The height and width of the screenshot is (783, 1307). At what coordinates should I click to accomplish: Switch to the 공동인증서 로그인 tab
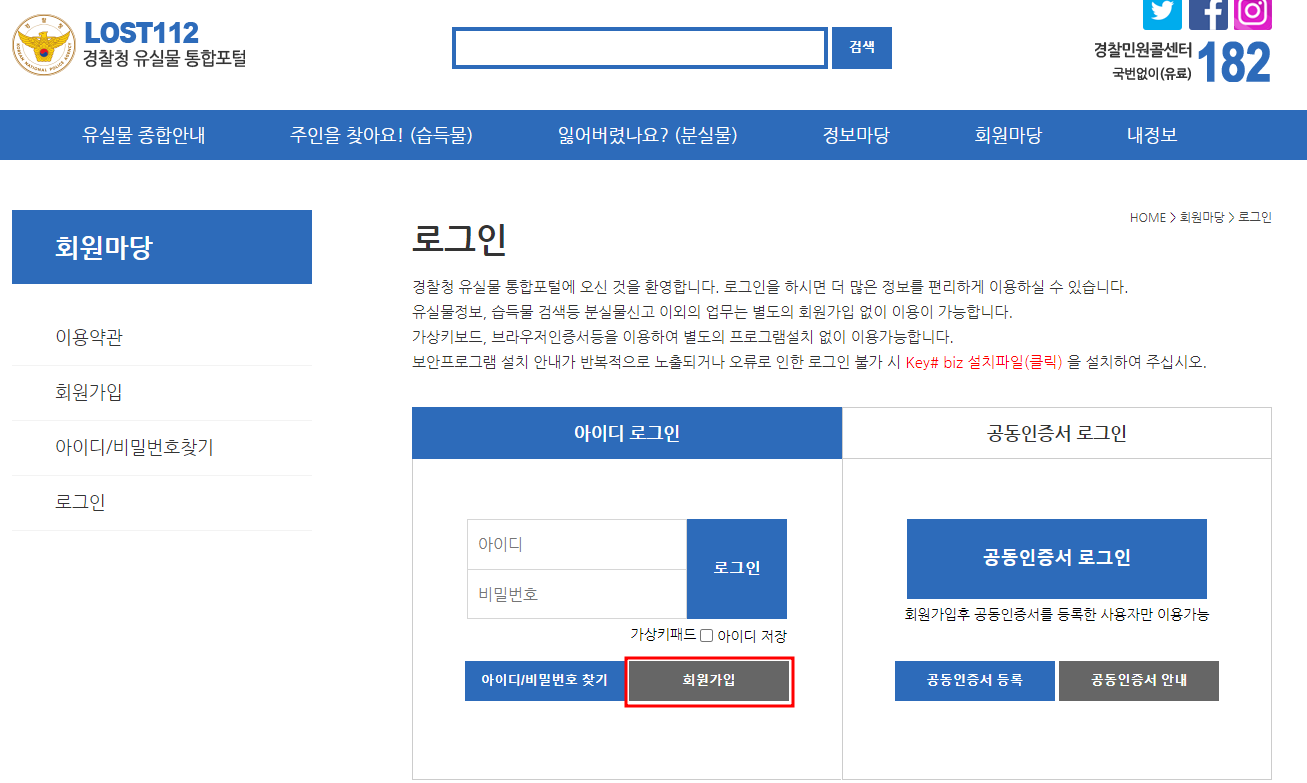click(x=1056, y=433)
